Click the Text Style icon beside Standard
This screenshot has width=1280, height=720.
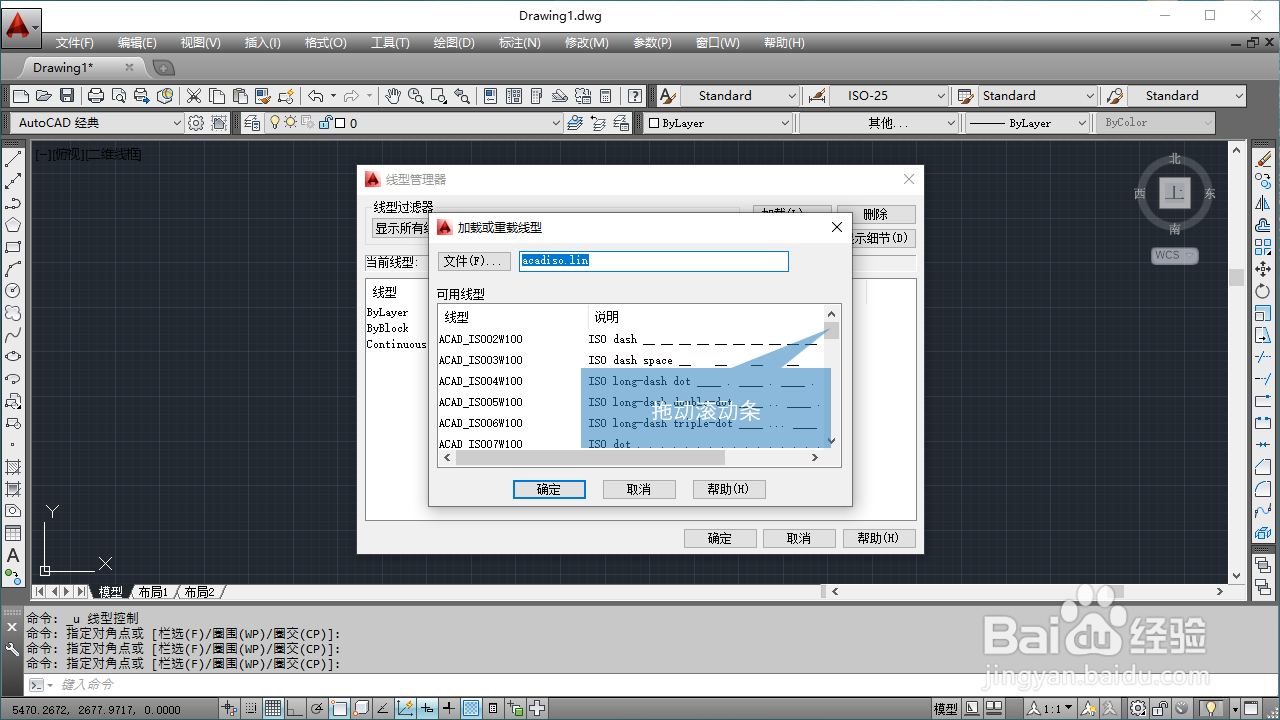668,96
